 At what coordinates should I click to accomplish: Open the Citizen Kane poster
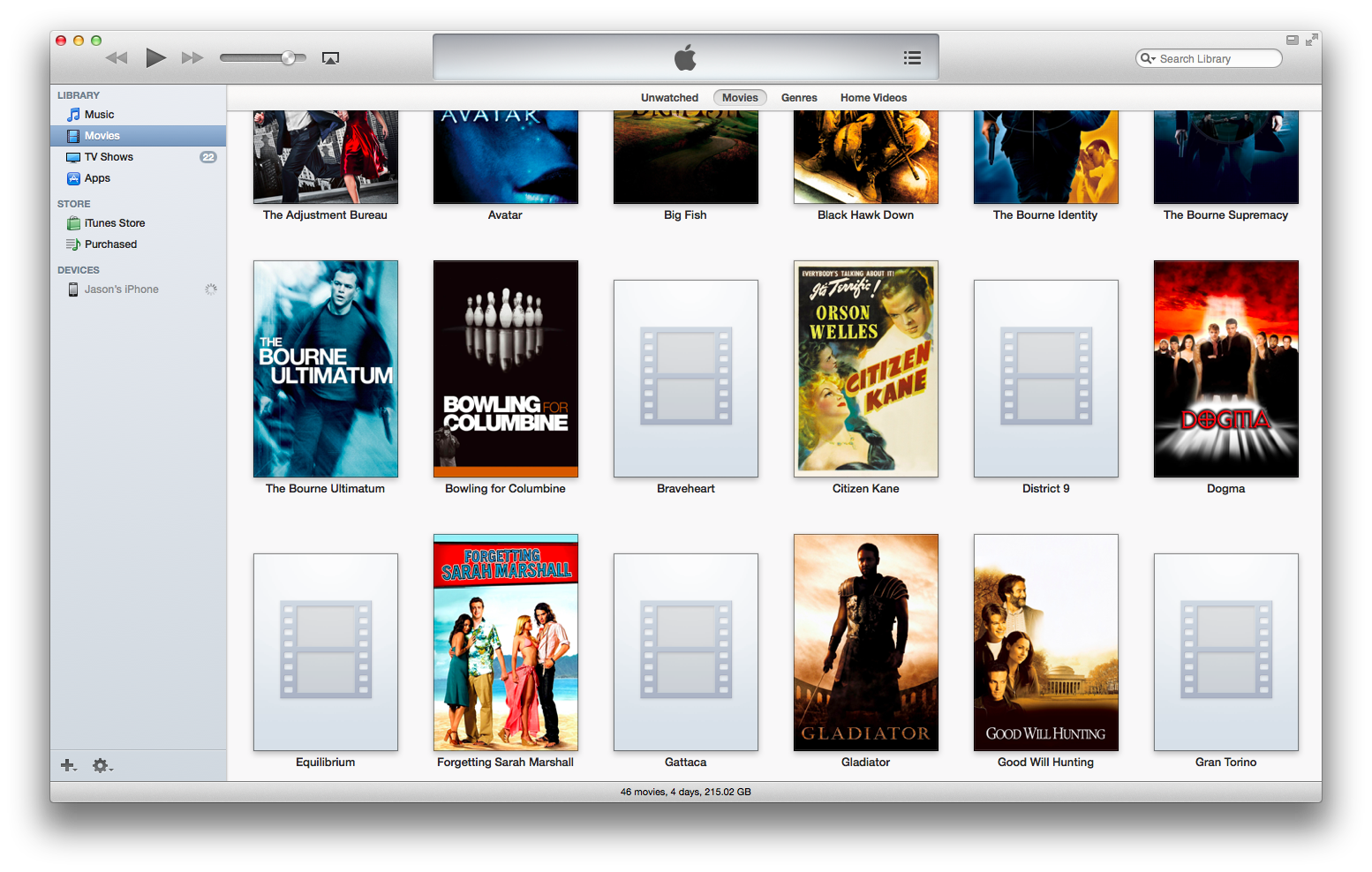[x=866, y=369]
